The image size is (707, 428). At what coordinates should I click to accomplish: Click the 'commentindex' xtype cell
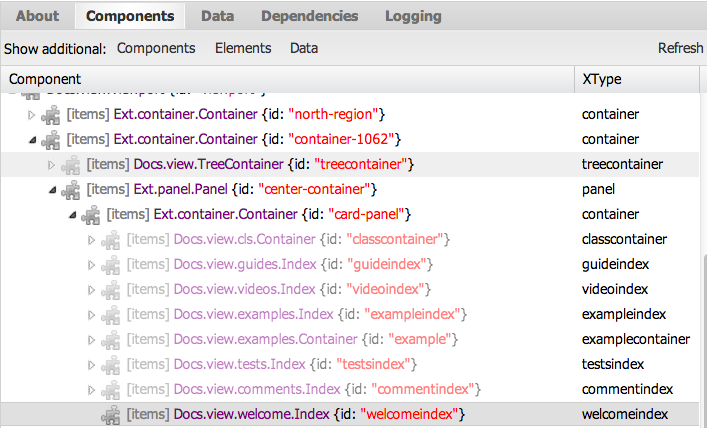point(627,389)
